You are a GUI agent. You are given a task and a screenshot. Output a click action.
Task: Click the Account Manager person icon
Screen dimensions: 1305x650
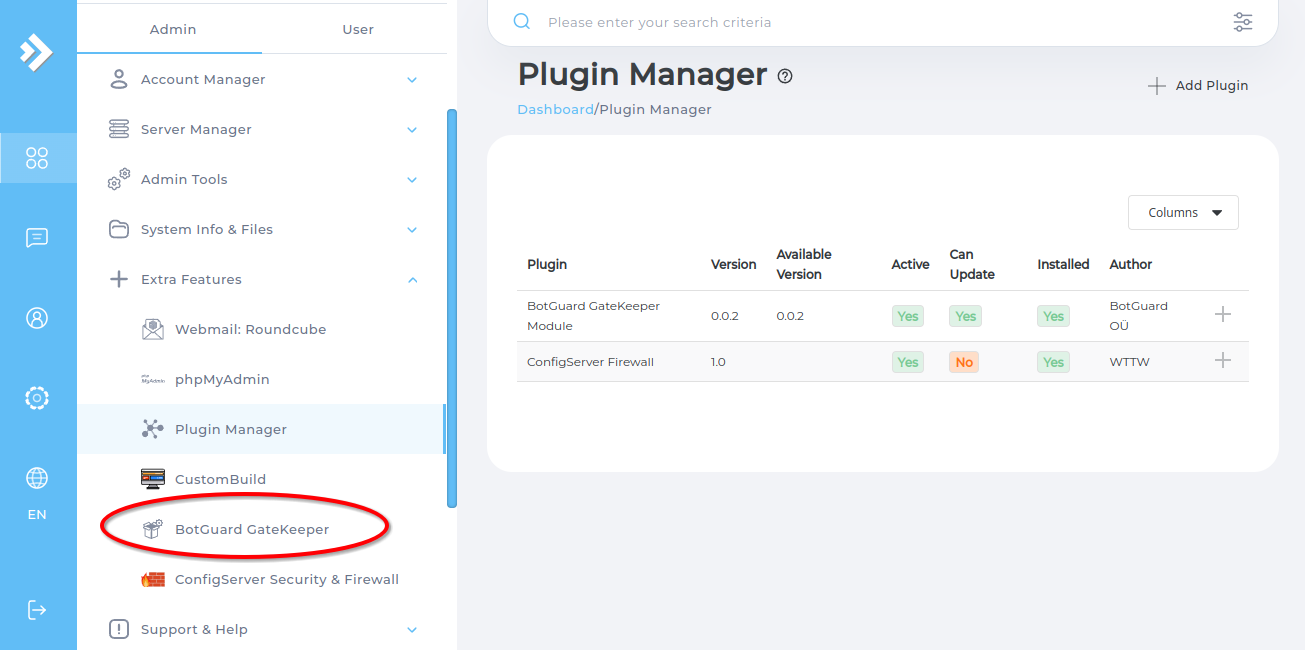(x=119, y=79)
